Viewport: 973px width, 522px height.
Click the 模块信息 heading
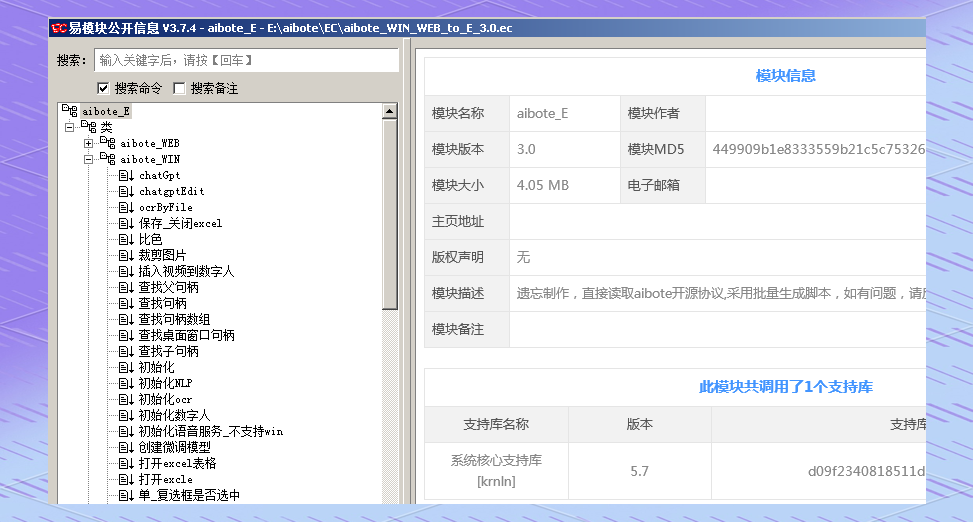785,76
